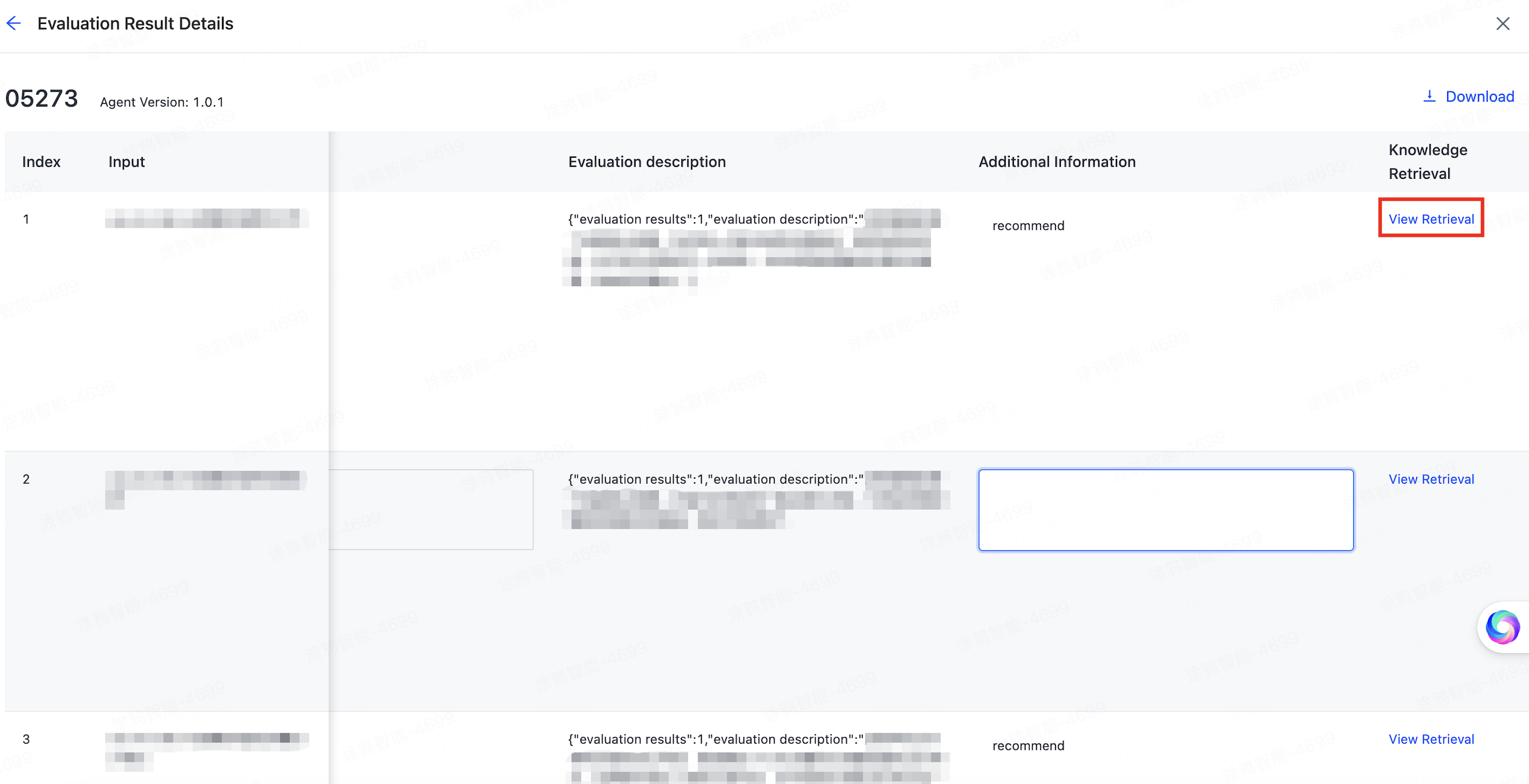Image resolution: width=1529 pixels, height=784 pixels.
Task: Click the Knowledge Retrieval column header
Action: point(1428,161)
